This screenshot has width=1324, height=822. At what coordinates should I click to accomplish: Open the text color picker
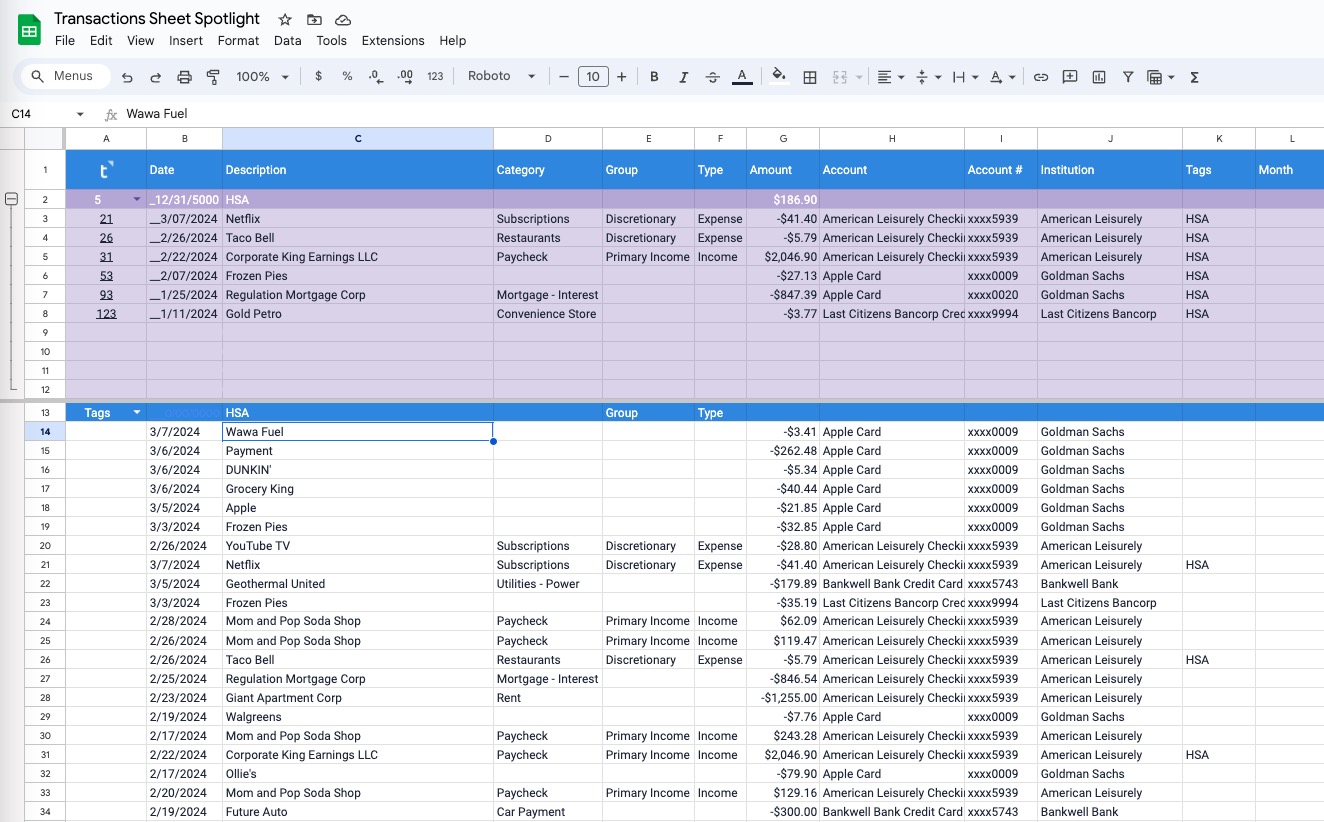(742, 77)
